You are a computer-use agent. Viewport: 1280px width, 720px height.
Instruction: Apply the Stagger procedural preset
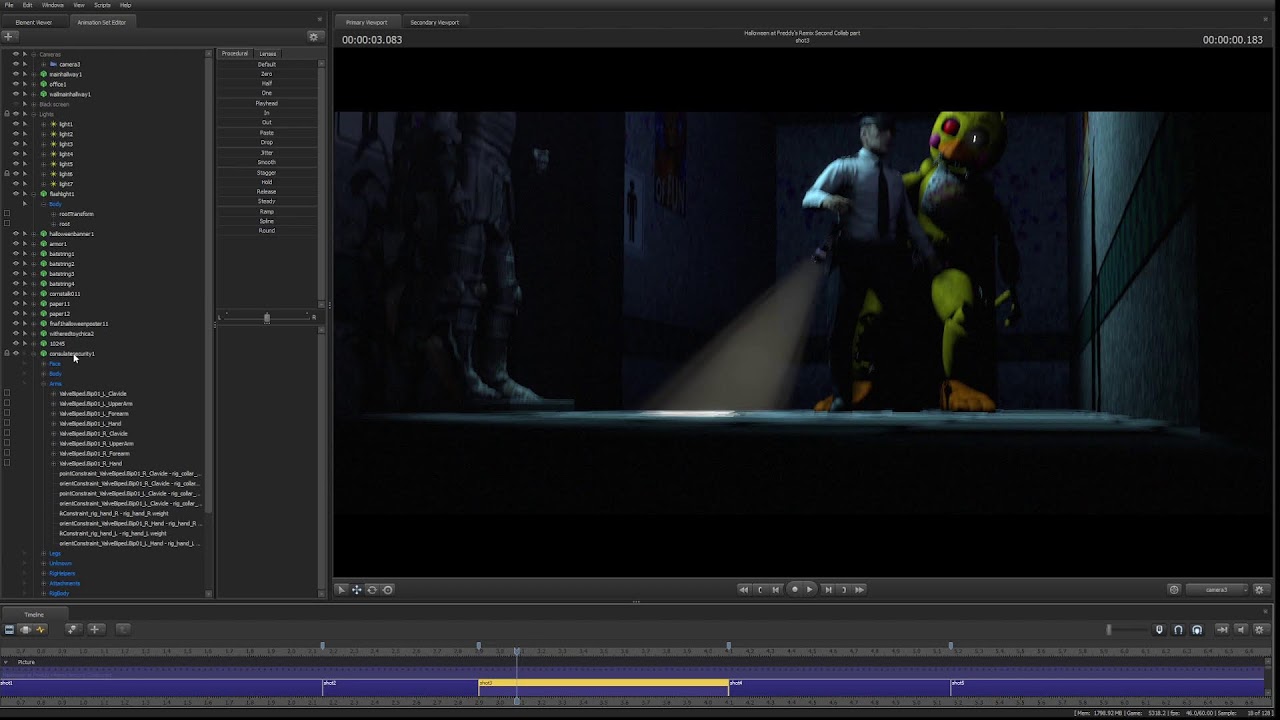pyautogui.click(x=266, y=172)
